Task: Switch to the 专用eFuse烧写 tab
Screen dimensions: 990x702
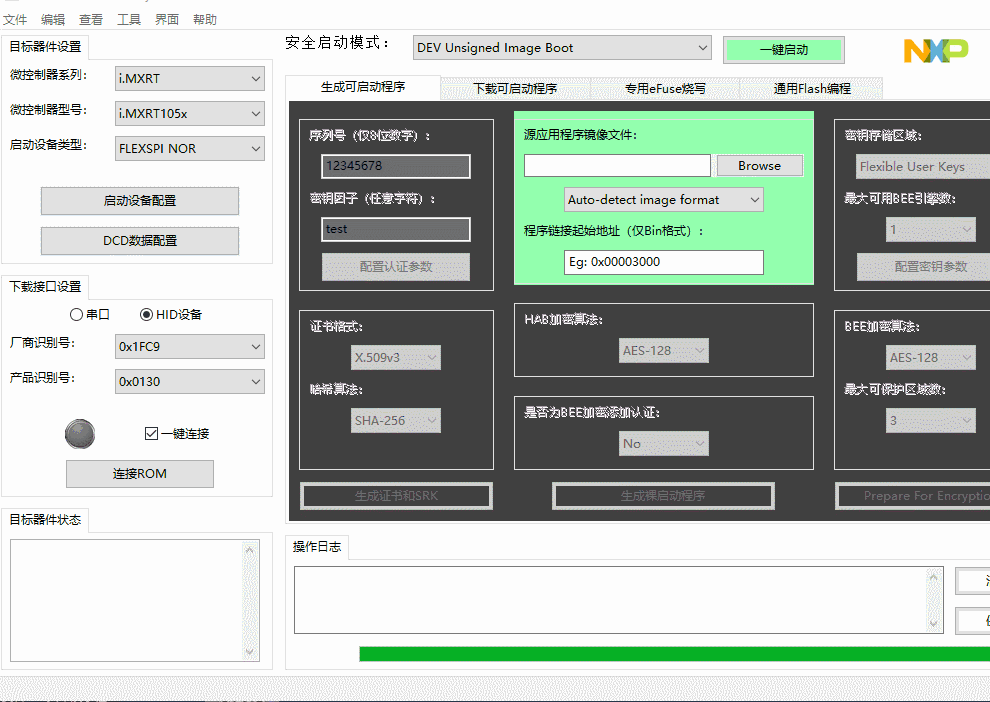Action: pos(665,88)
